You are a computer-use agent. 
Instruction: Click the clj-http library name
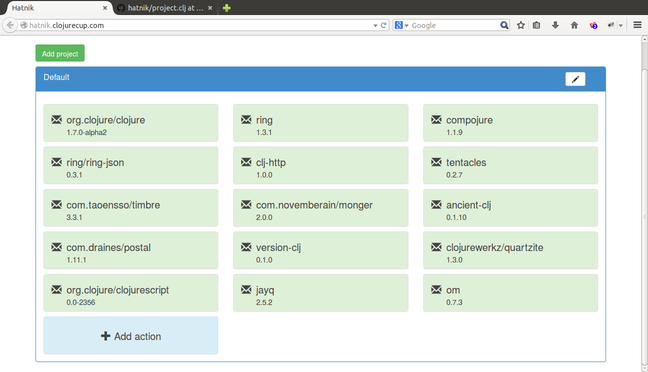pos(271,162)
